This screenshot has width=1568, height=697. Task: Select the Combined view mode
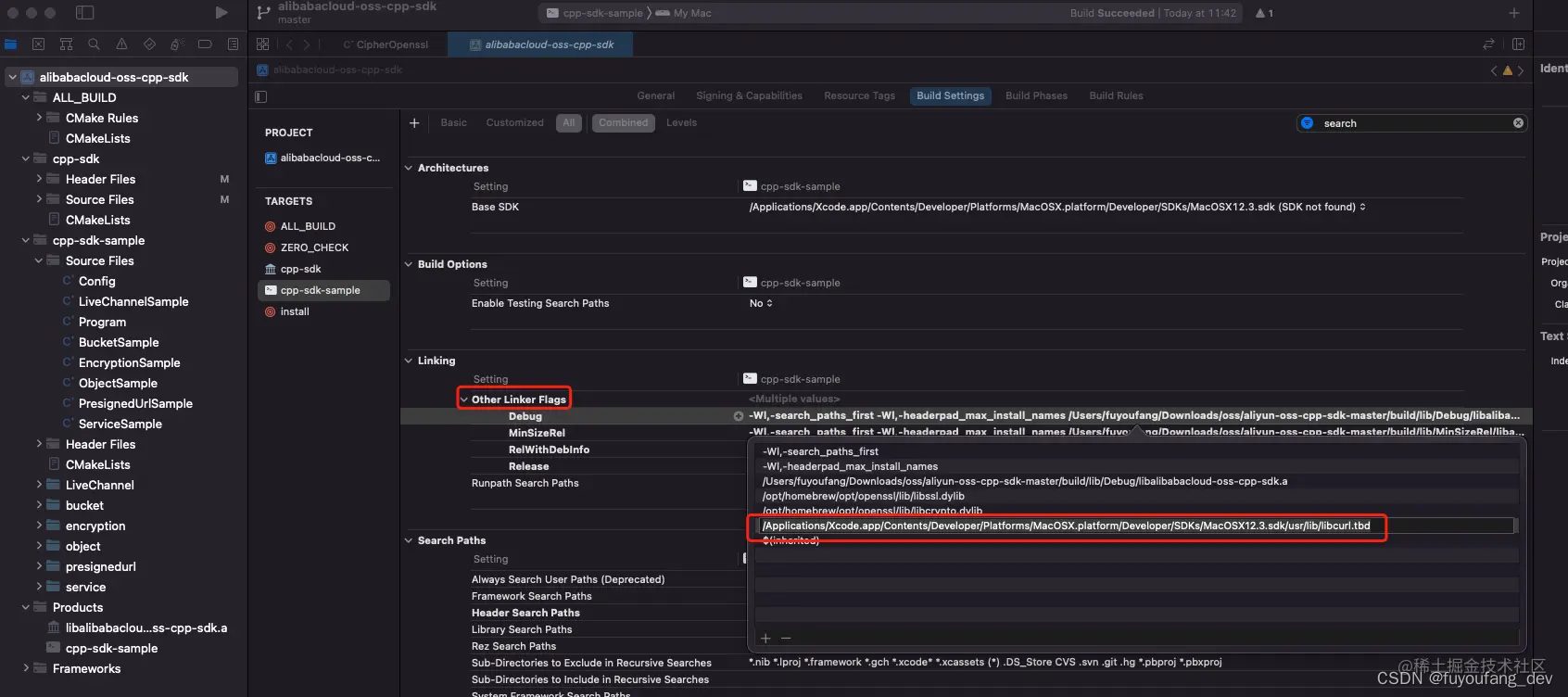pyautogui.click(x=624, y=122)
